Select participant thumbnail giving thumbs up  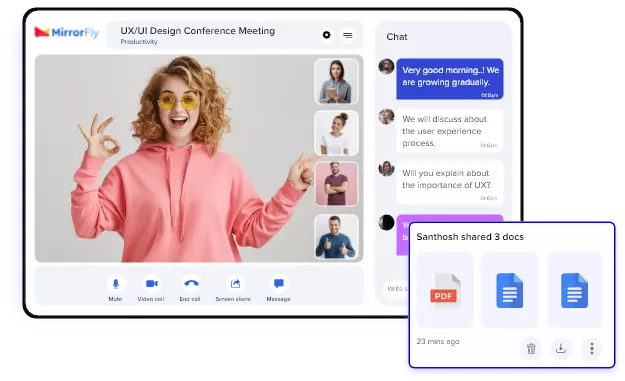coord(336,237)
